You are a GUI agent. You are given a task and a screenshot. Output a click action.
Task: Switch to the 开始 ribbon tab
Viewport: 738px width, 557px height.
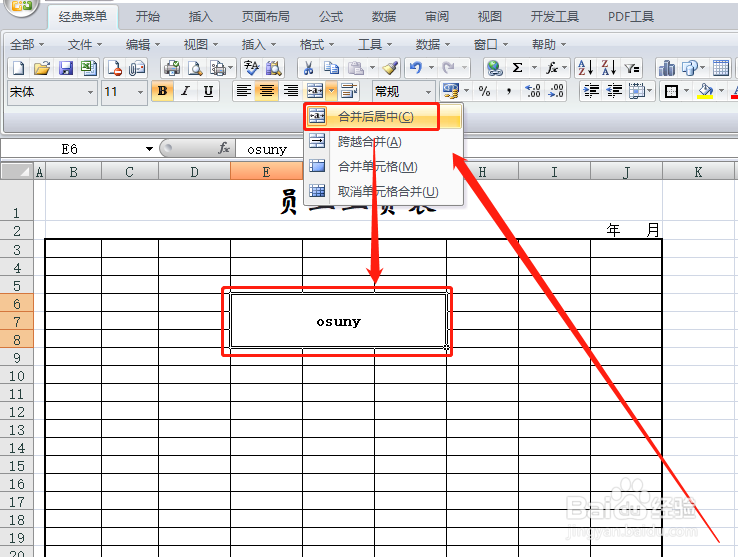148,16
